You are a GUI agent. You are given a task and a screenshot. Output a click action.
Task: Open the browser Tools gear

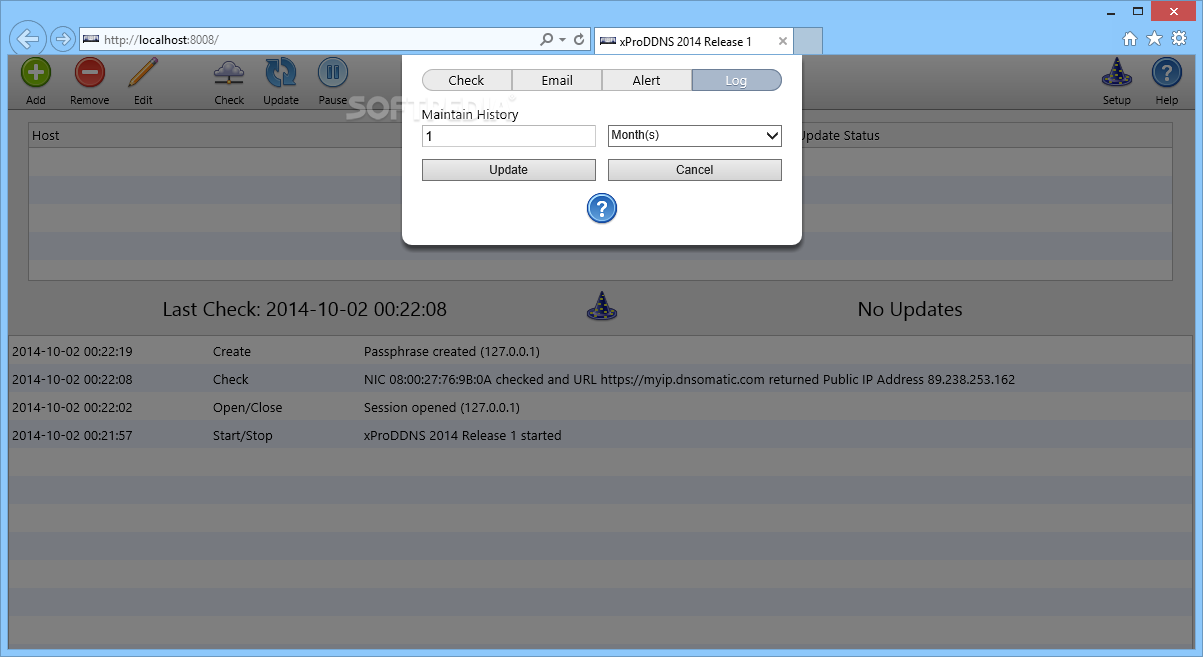tap(1179, 39)
